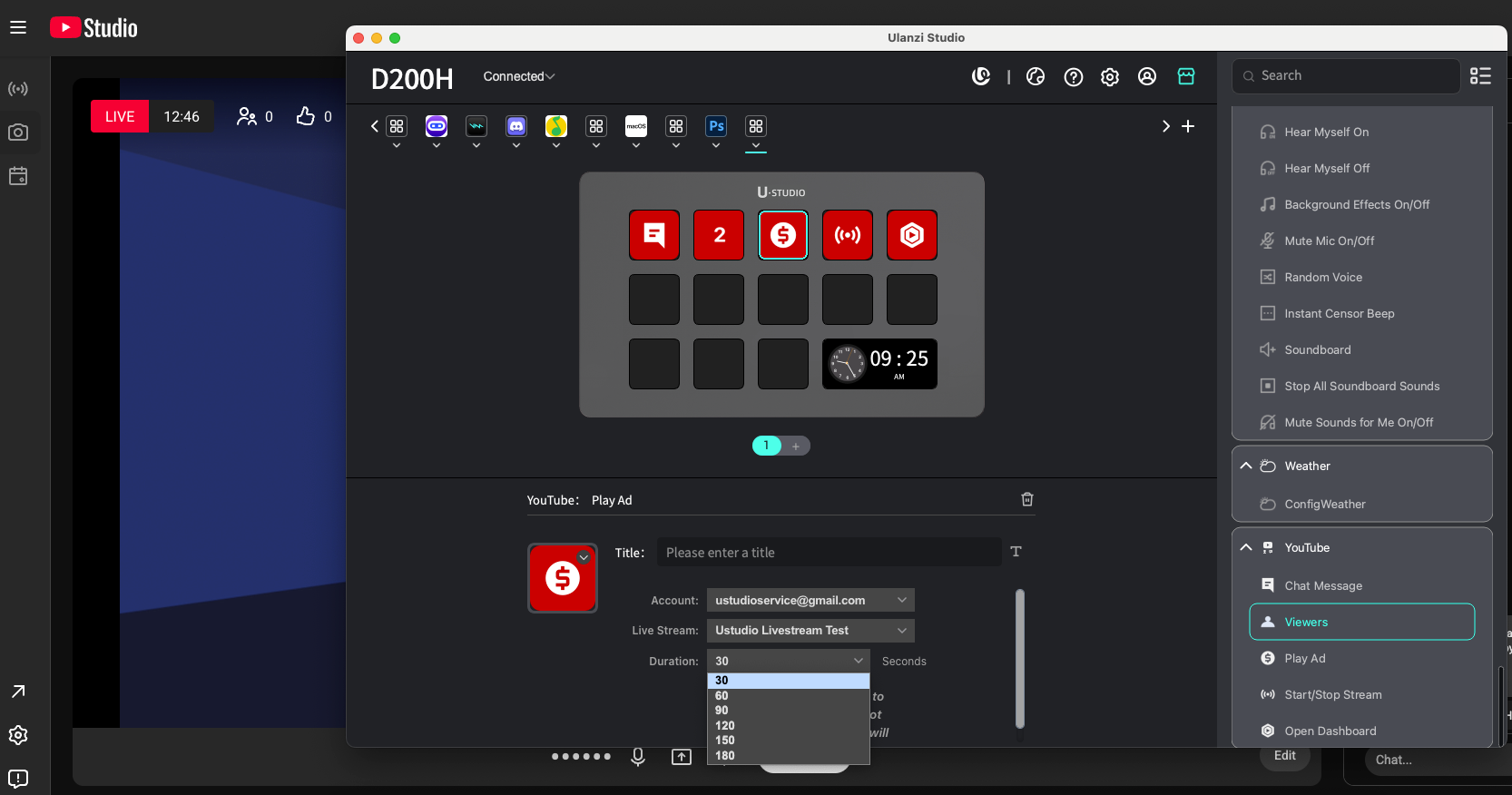Click the Title text input field
The height and width of the screenshot is (795, 1512).
828,553
